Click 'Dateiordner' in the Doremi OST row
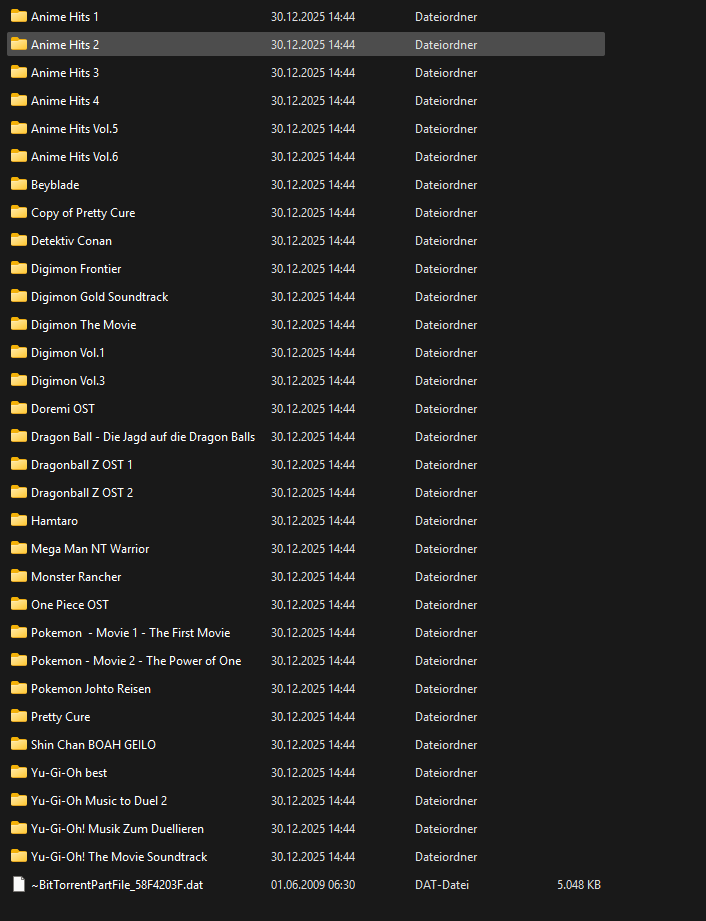The height and width of the screenshot is (921, 706). [x=446, y=408]
